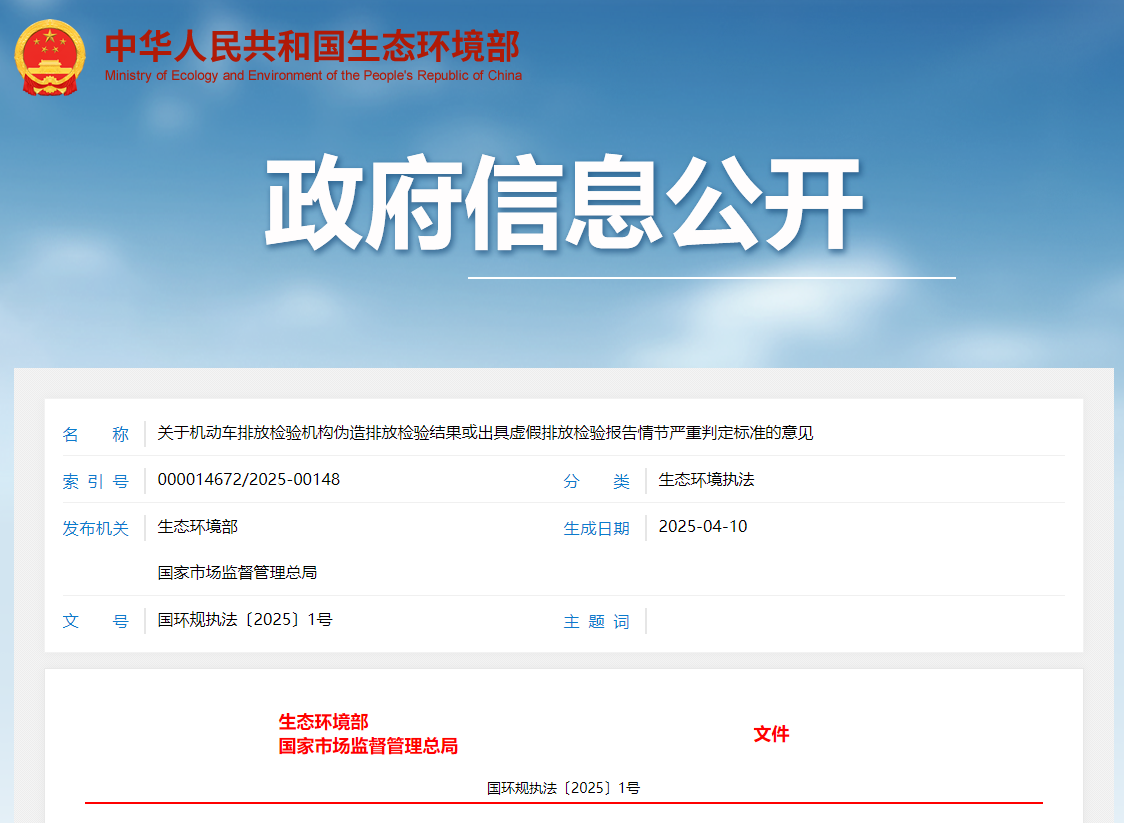Click the 发布机关 field label
Viewport: 1124px width, 823px height.
95,529
